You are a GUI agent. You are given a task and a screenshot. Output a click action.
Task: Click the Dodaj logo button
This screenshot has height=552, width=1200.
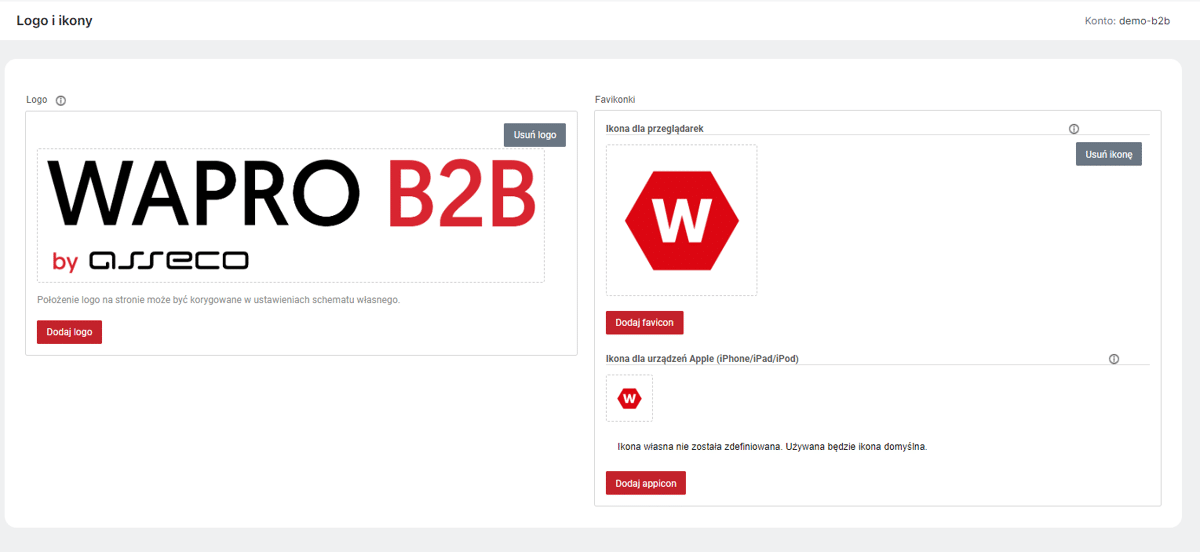(x=69, y=332)
